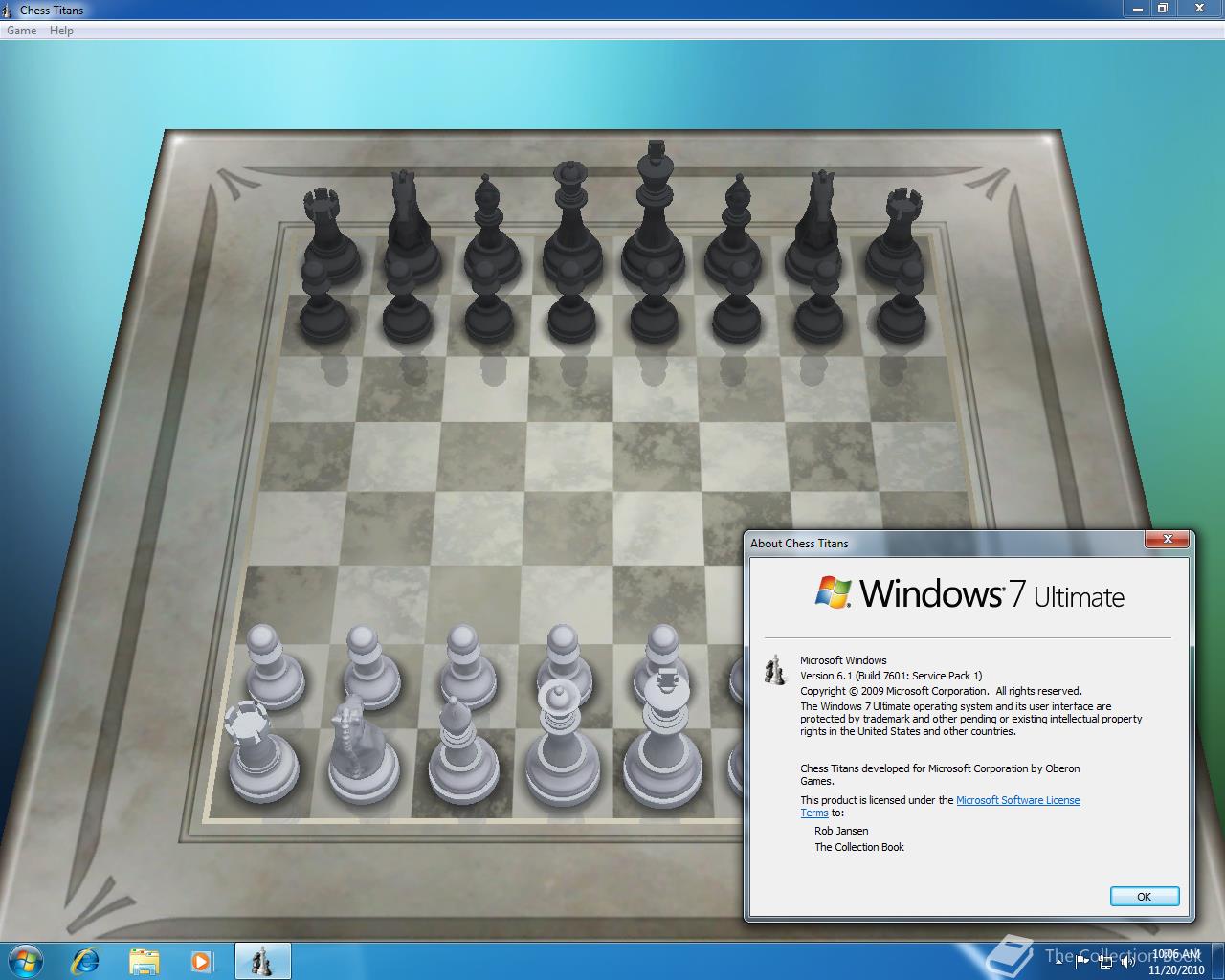Click the "Microsoft Windows" text in About dialog
Image resolution: width=1225 pixels, height=980 pixels.
pyautogui.click(x=843, y=660)
